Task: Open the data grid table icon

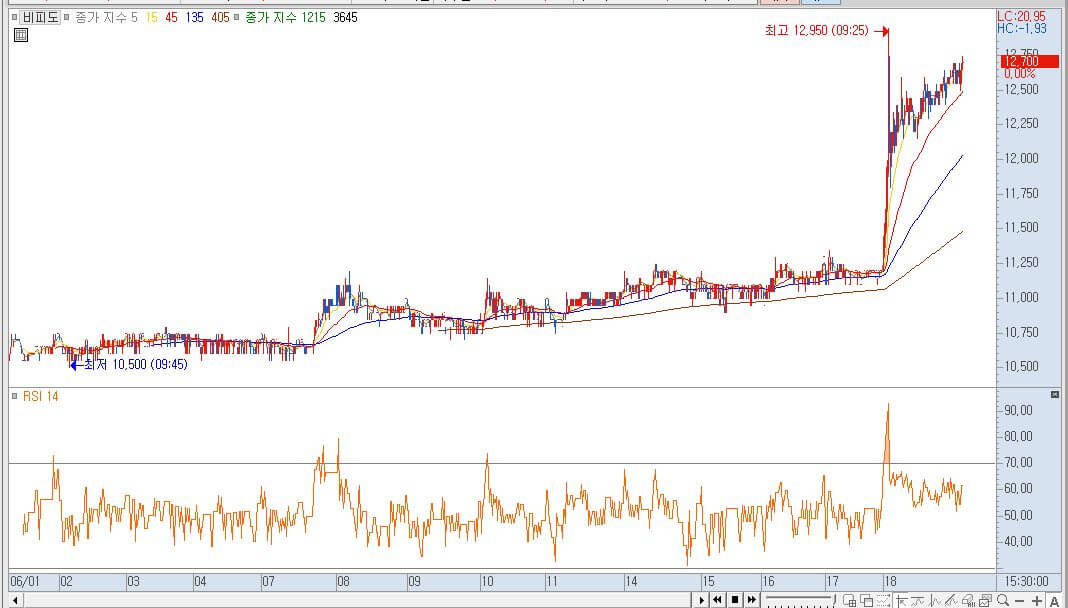Action: coord(21,35)
